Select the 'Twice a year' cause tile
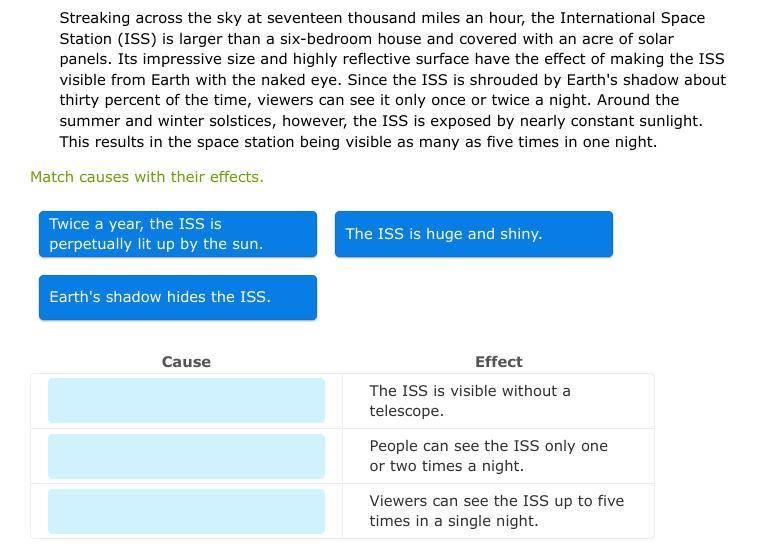This screenshot has width=774, height=557. (178, 234)
